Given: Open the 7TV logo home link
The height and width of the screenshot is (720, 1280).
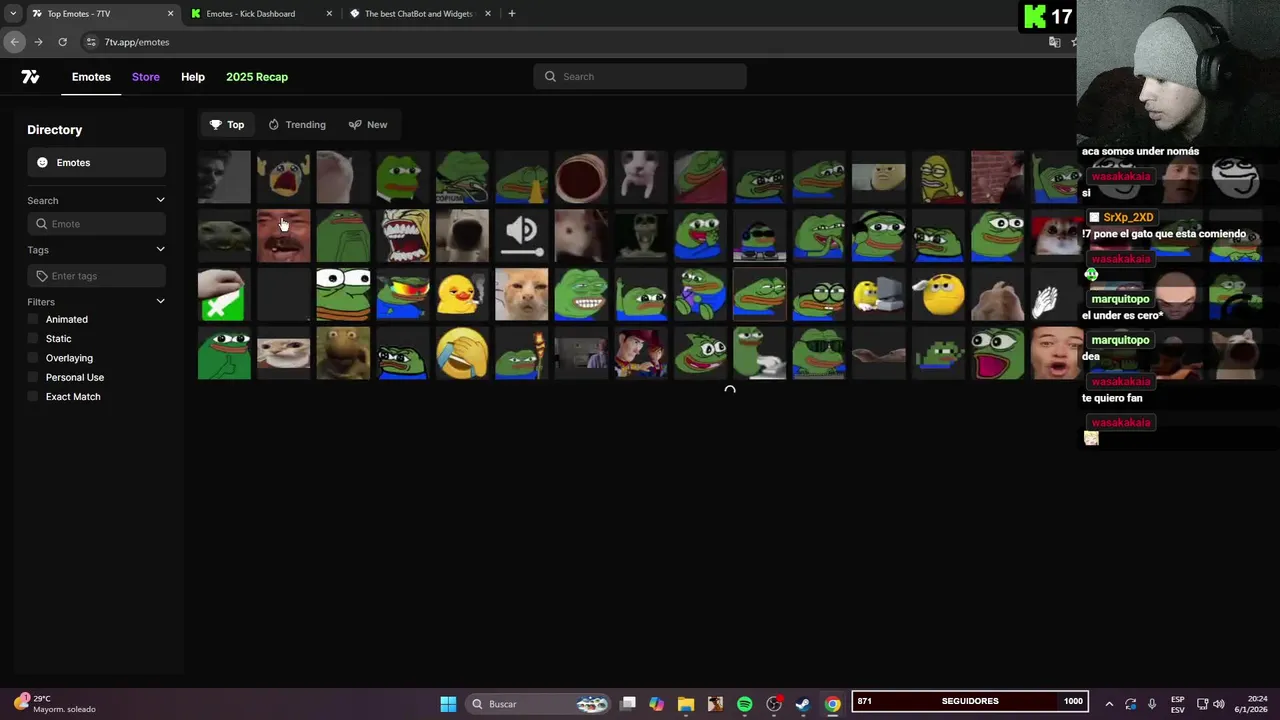Looking at the screenshot, I should (30, 77).
